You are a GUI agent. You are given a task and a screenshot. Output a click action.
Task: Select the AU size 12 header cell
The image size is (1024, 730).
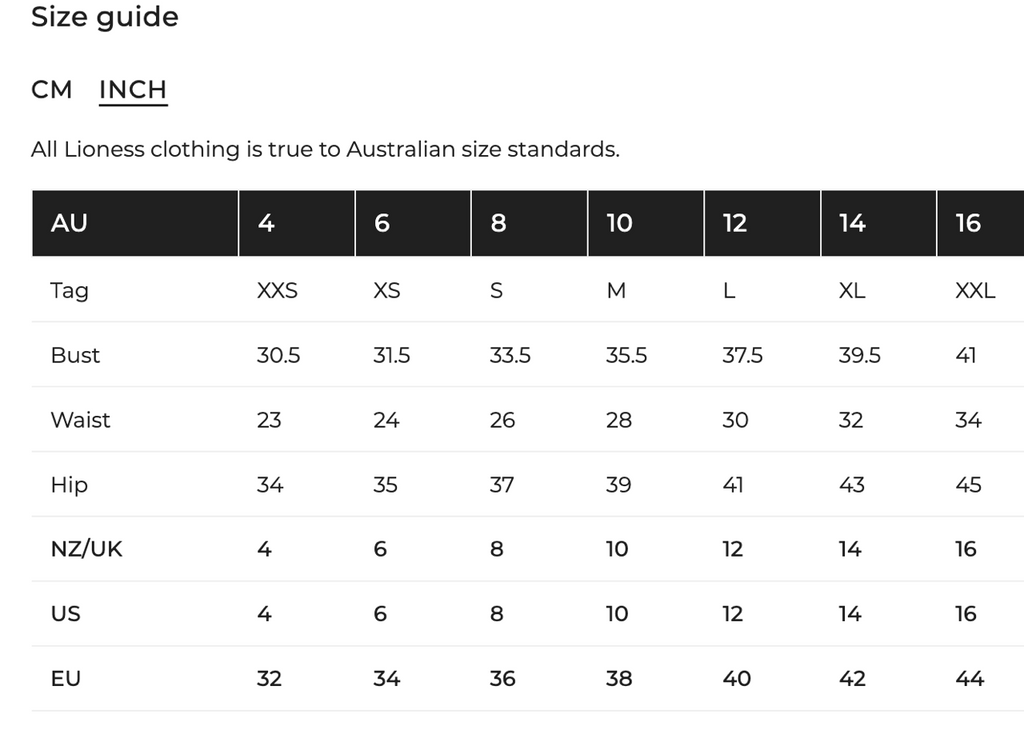click(763, 223)
